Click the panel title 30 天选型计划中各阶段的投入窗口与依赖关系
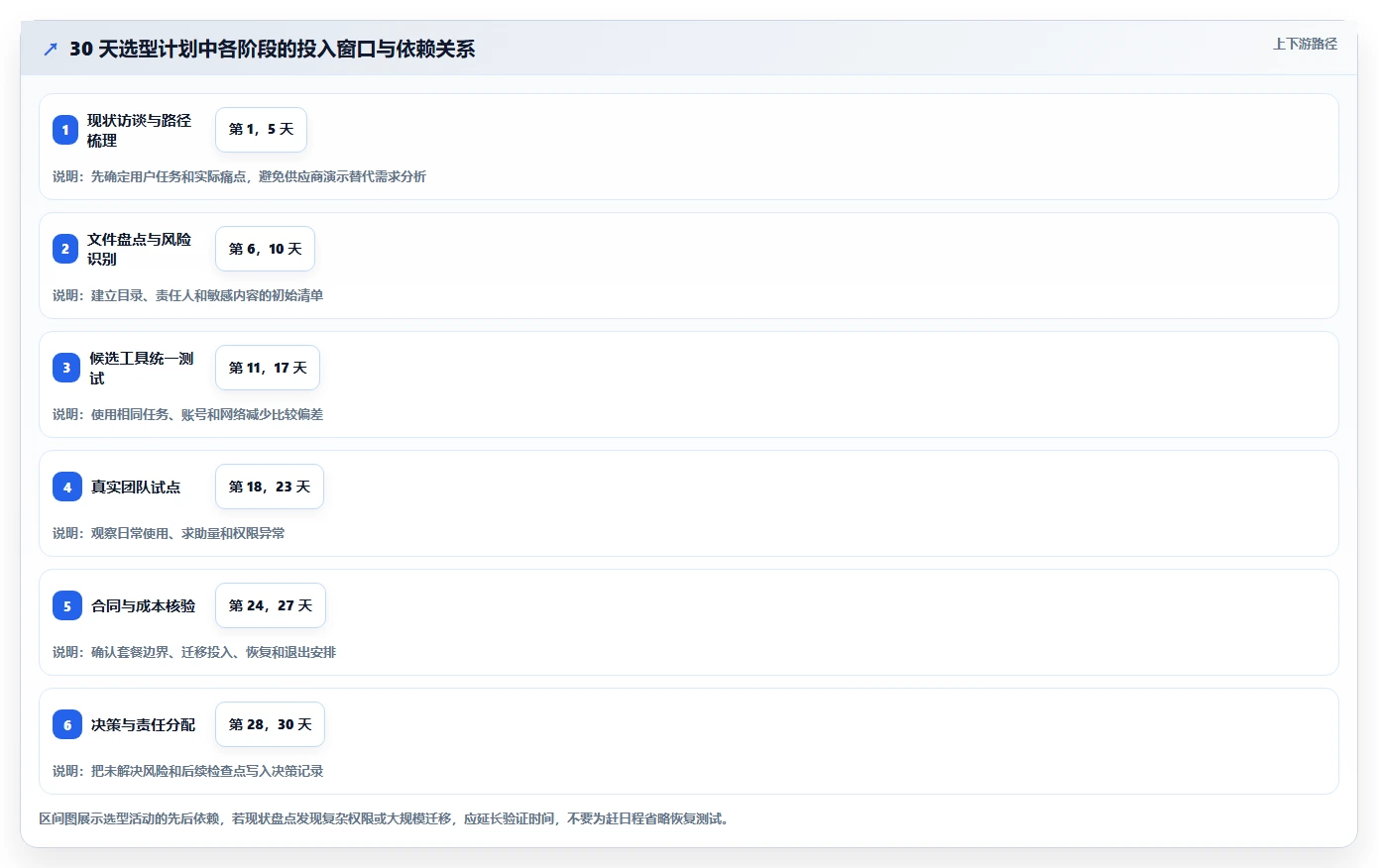Image resolution: width=1378 pixels, height=868 pixels. pos(272,49)
